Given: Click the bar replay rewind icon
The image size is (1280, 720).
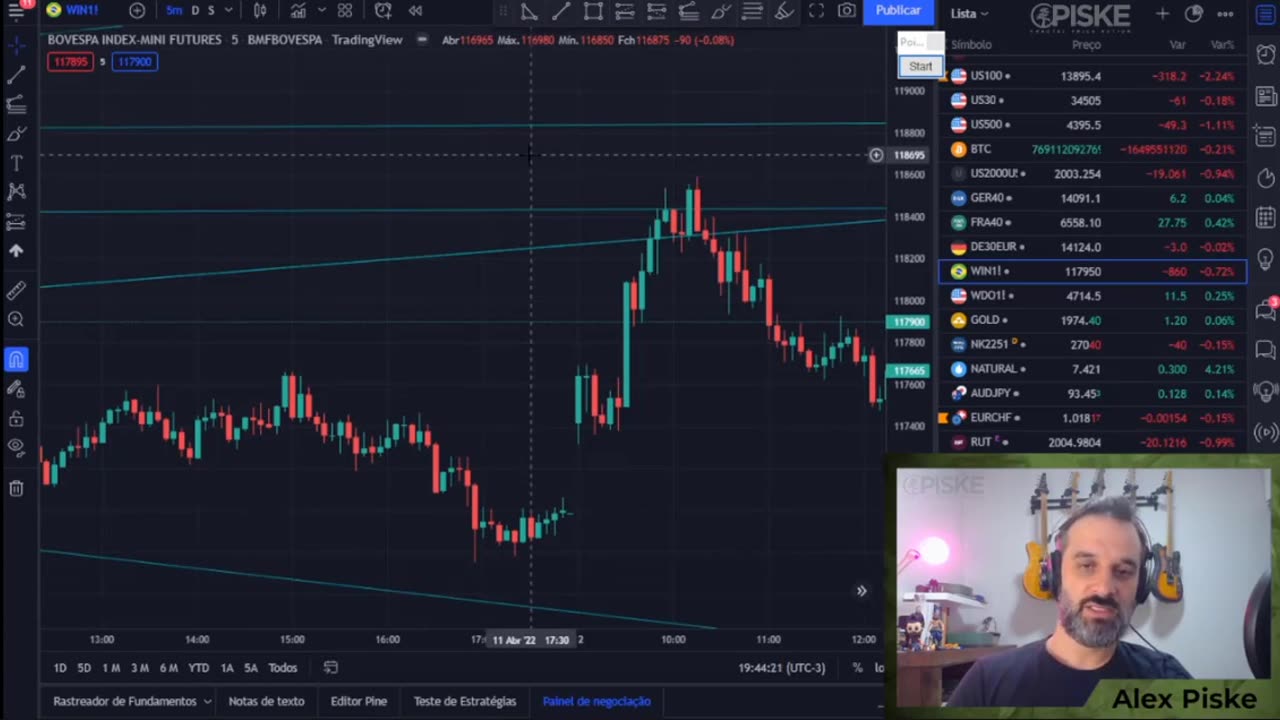Looking at the screenshot, I should click(415, 11).
